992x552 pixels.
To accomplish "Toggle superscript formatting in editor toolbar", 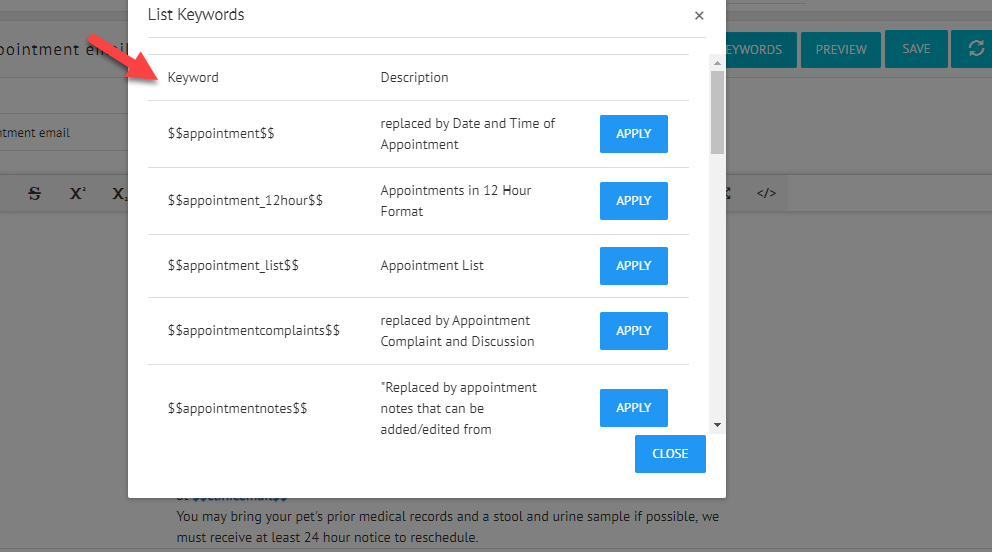I will click(77, 193).
